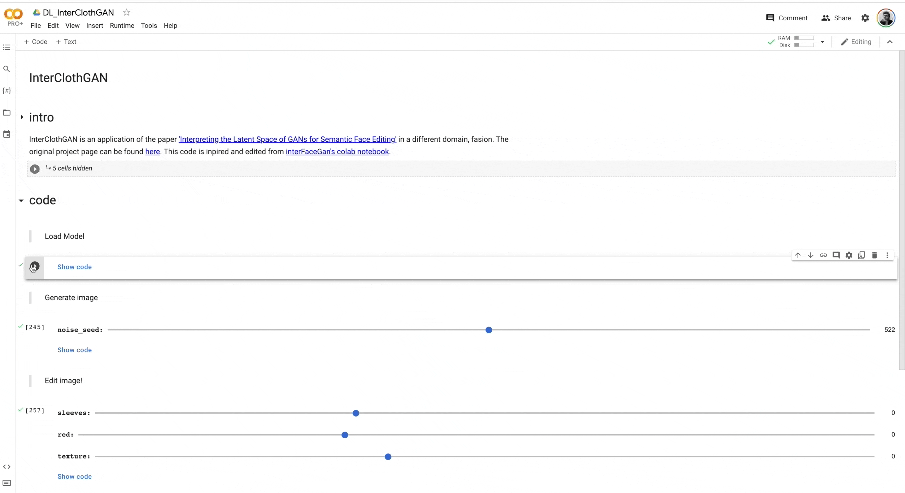Screen dimensions: 905x493
Task: Show code for the Load Model cell
Action: point(74,267)
